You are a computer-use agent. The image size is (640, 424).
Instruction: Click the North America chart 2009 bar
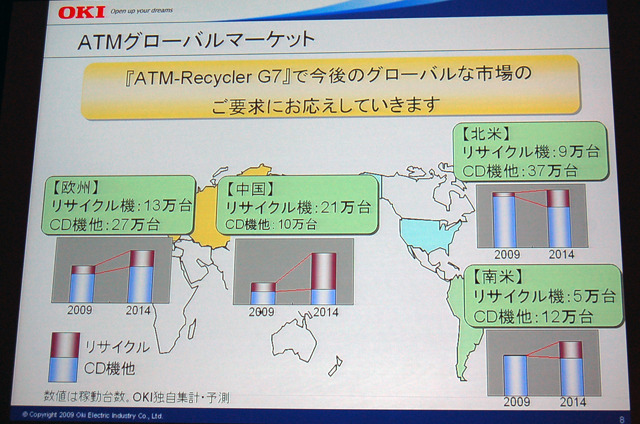coord(504,220)
